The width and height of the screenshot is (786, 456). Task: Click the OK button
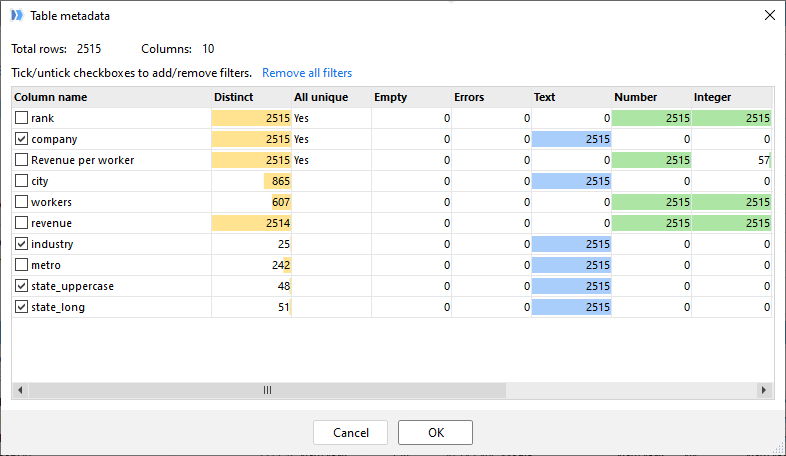(435, 432)
